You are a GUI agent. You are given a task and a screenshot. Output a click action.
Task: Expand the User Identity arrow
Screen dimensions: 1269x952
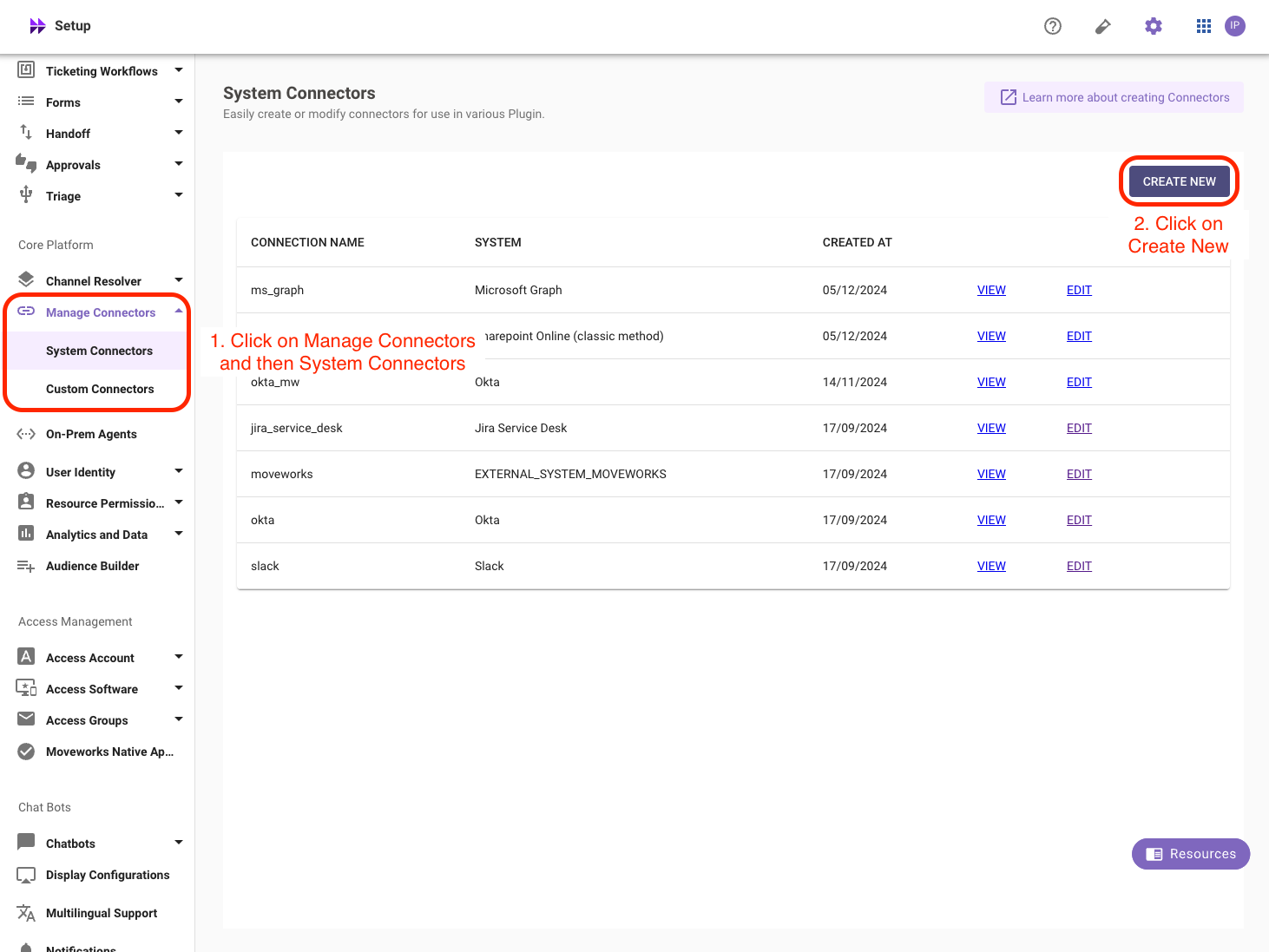pyautogui.click(x=179, y=471)
